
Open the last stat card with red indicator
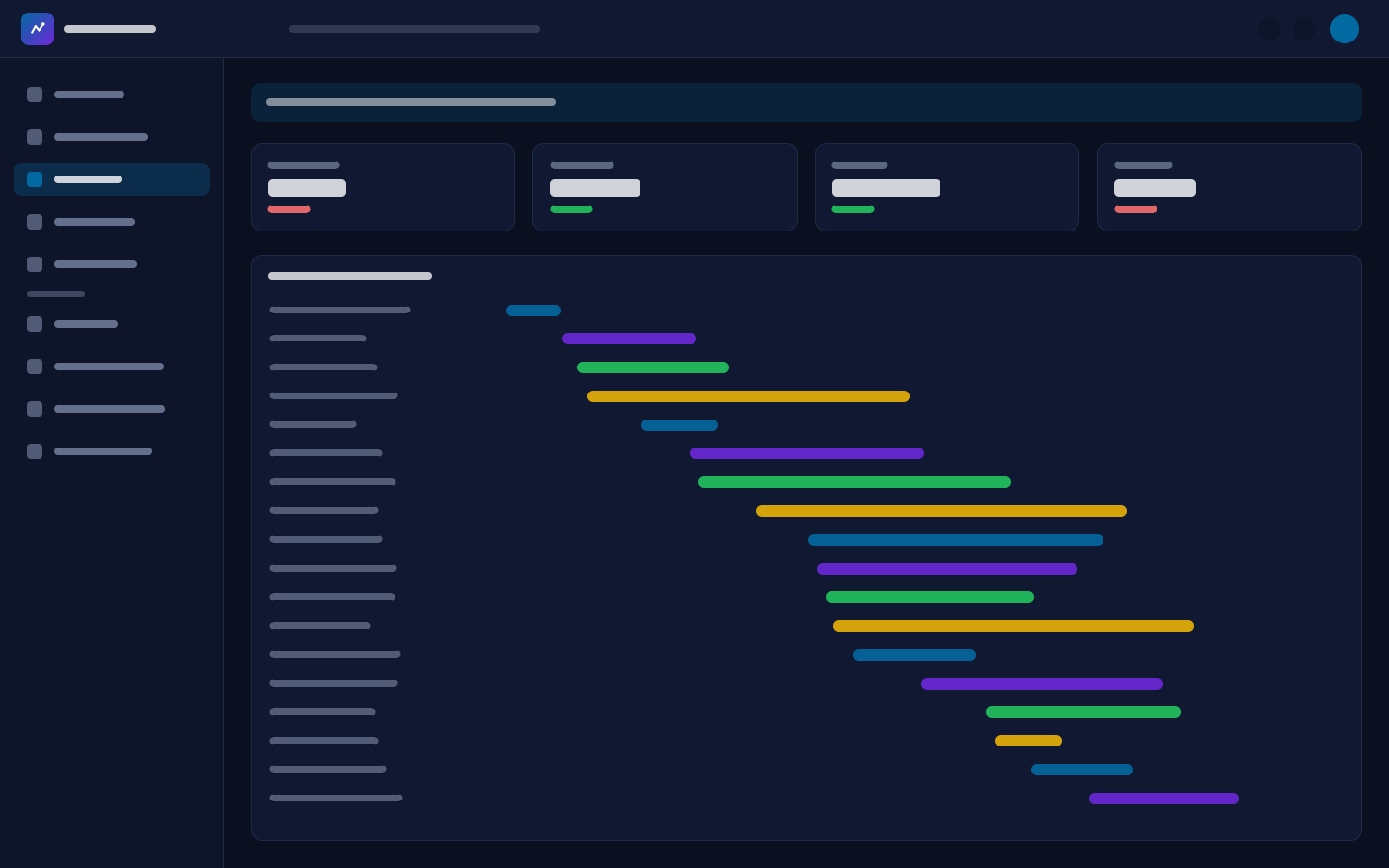(1229, 187)
